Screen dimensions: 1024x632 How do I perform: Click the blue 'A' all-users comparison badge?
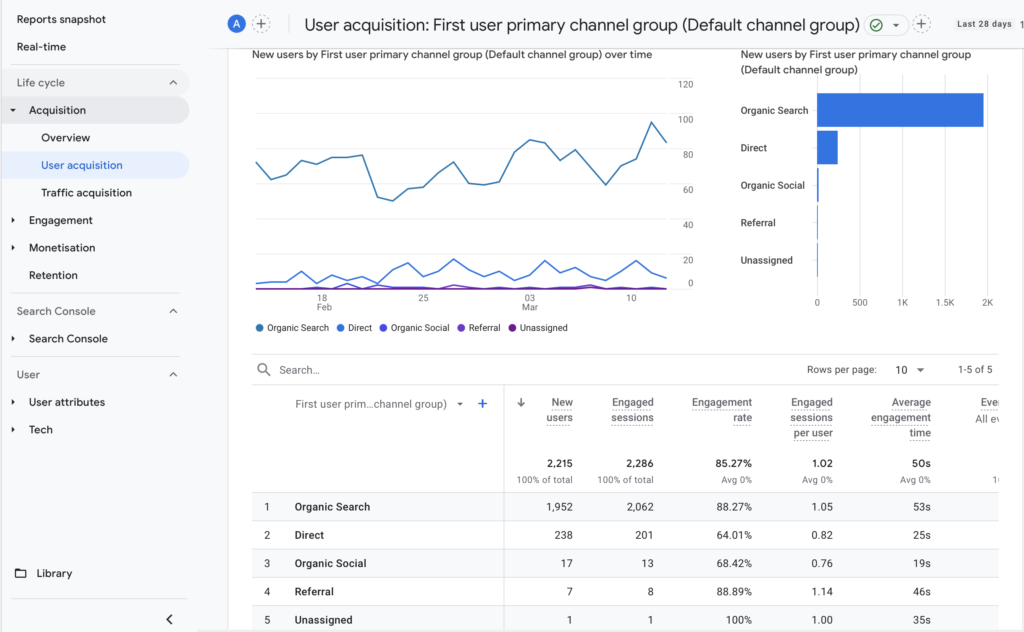point(236,24)
